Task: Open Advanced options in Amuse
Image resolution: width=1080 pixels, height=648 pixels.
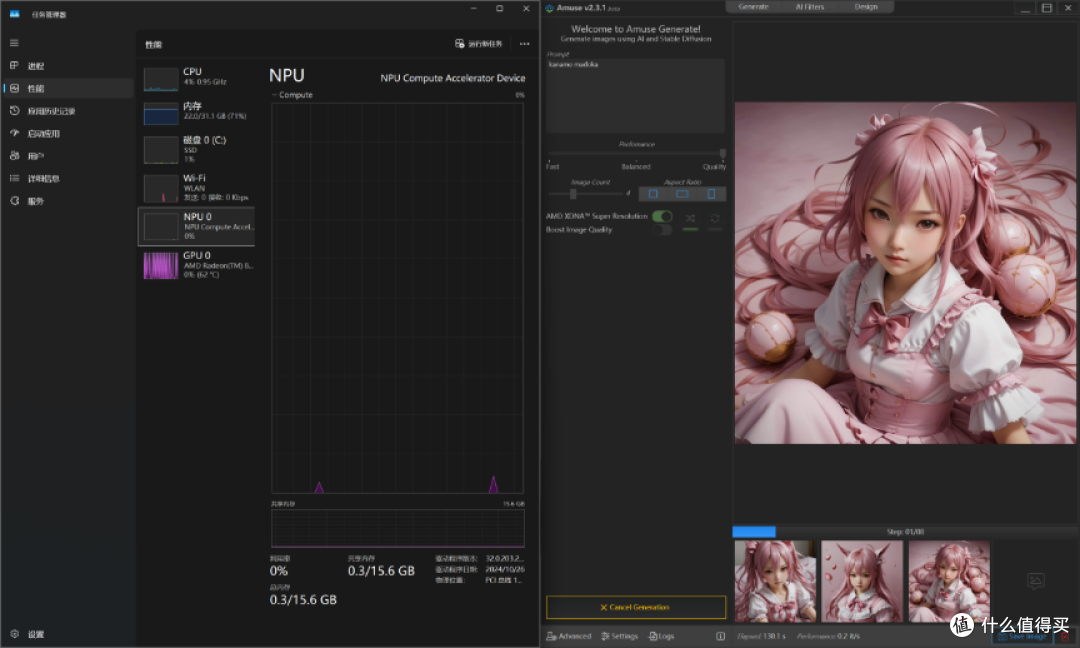Action: pos(569,636)
